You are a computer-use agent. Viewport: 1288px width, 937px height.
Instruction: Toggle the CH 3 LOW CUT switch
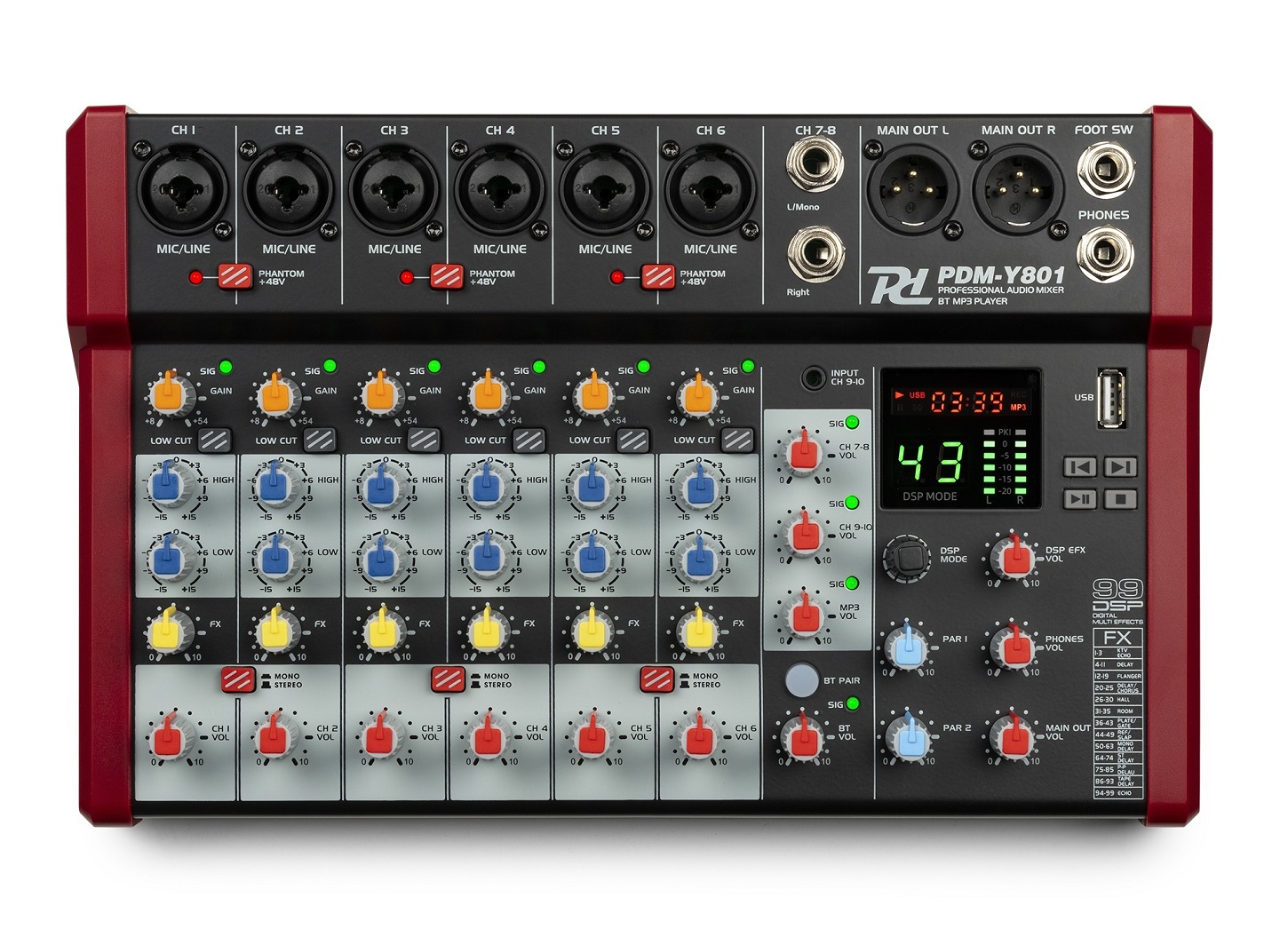pos(424,440)
